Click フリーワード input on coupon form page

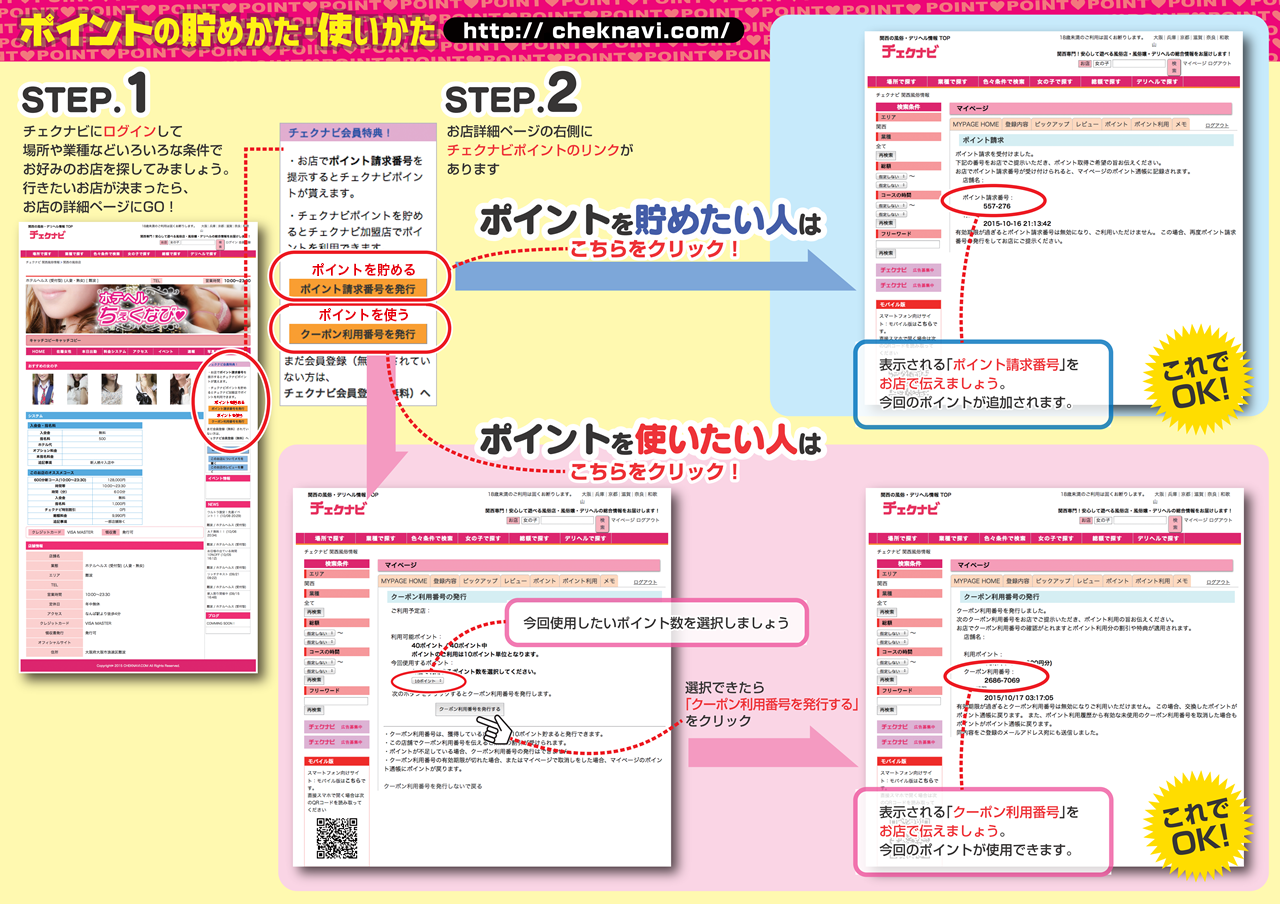(x=336, y=701)
